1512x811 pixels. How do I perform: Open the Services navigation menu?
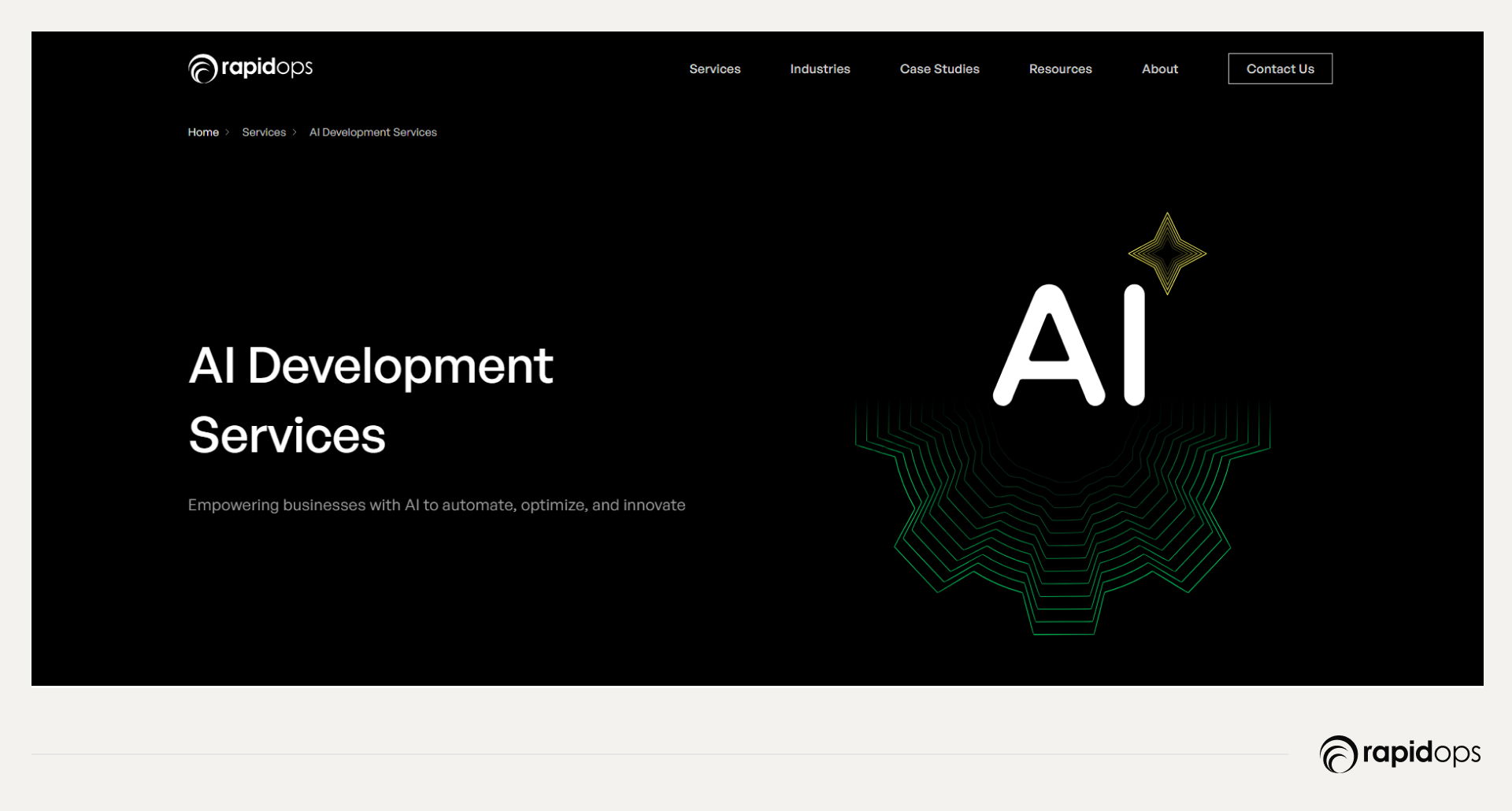(714, 69)
